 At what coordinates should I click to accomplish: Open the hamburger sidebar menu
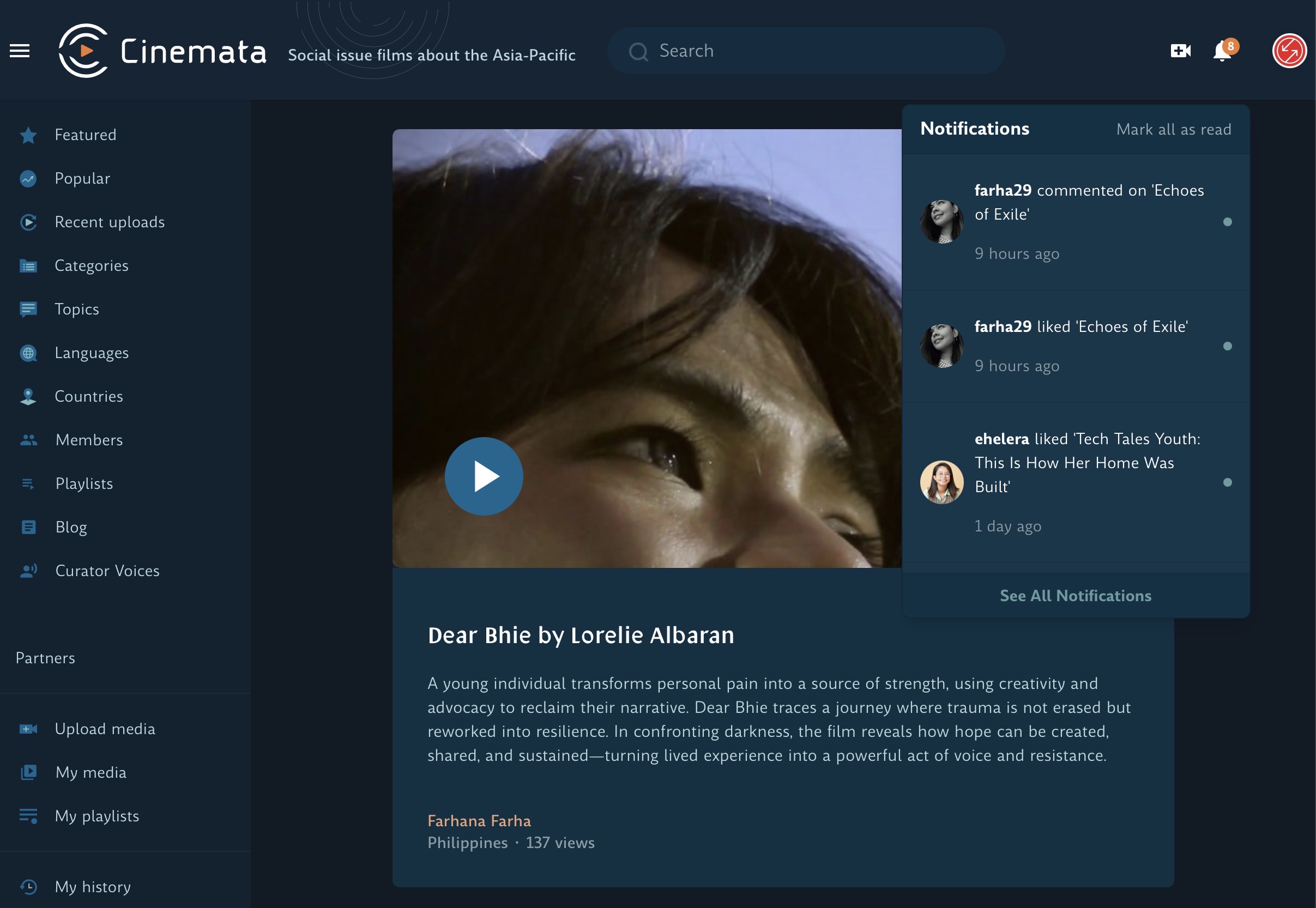tap(20, 51)
